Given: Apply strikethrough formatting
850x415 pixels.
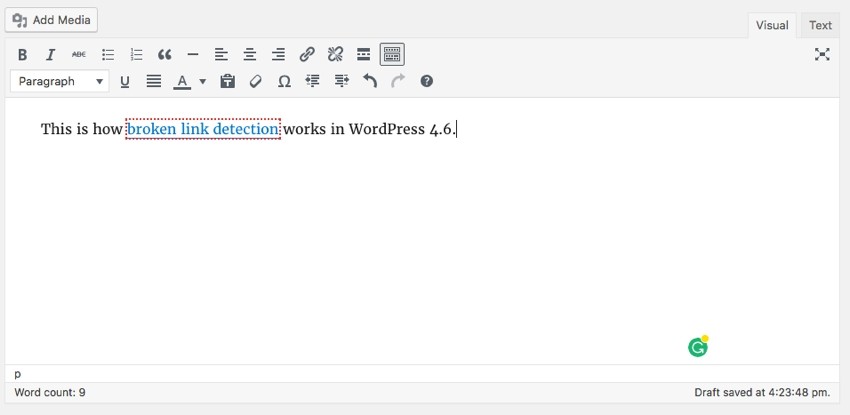Looking at the screenshot, I should [79, 54].
